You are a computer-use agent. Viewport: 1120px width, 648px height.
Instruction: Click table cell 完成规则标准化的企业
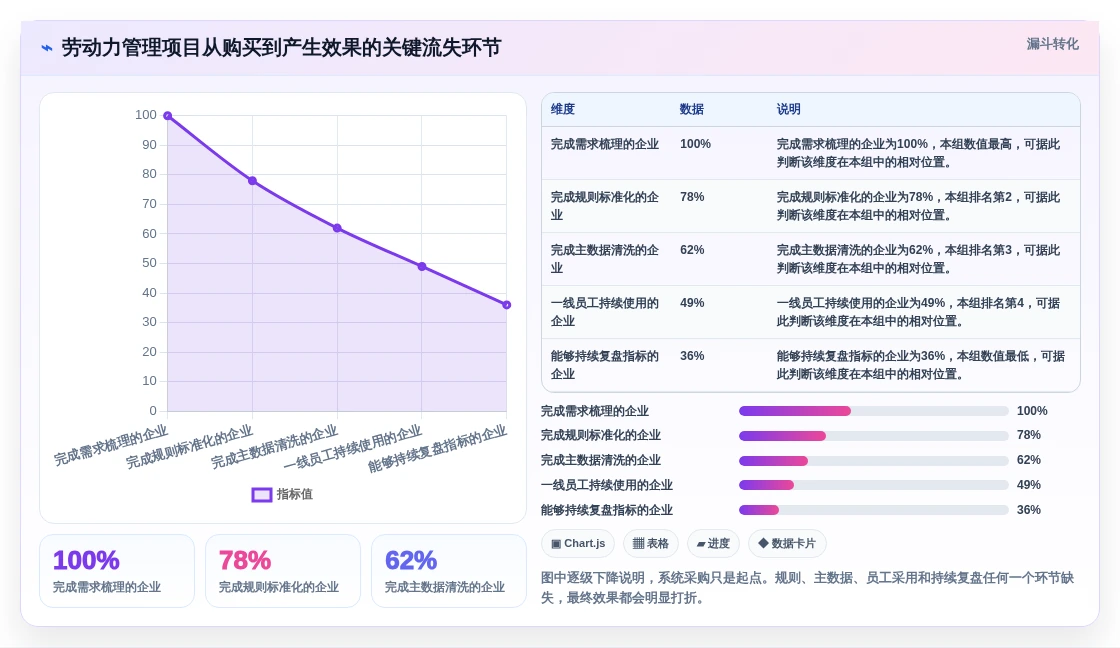605,206
